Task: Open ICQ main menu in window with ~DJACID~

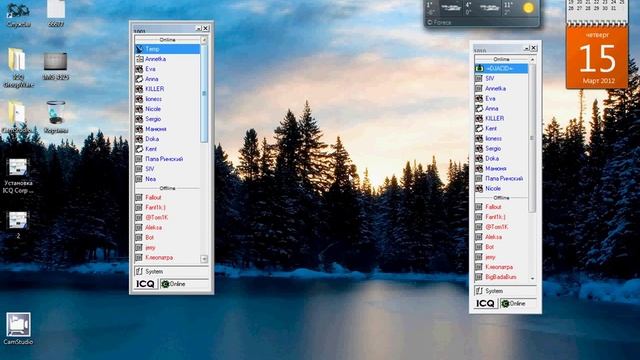Action: pos(486,304)
